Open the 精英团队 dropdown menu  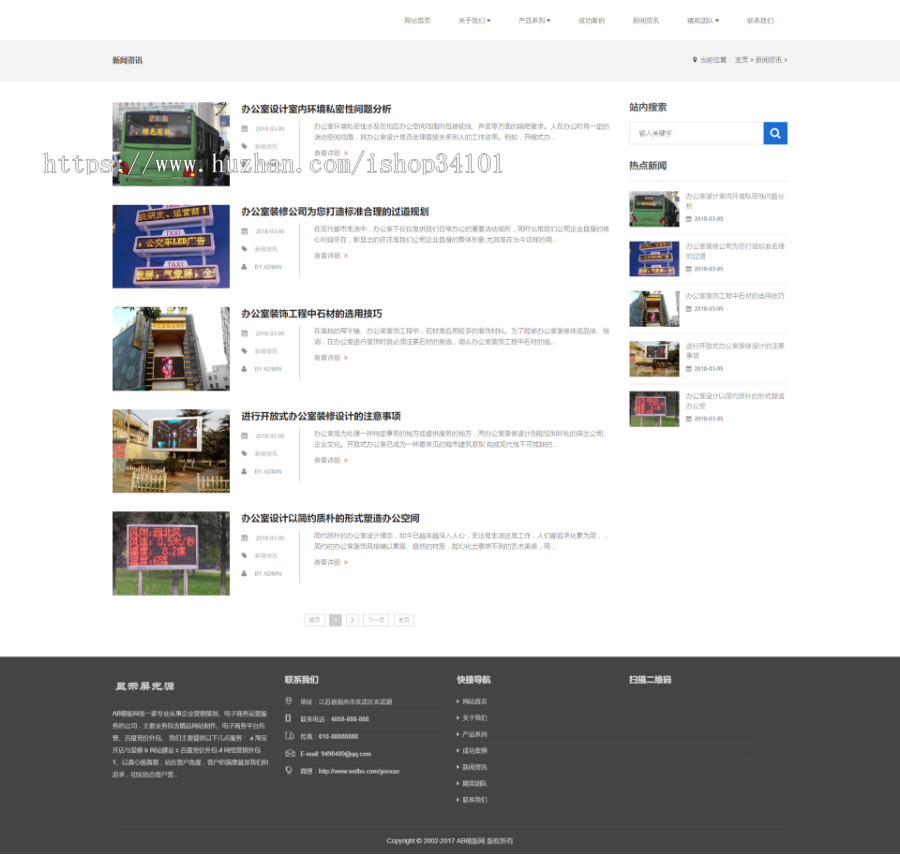tap(703, 19)
